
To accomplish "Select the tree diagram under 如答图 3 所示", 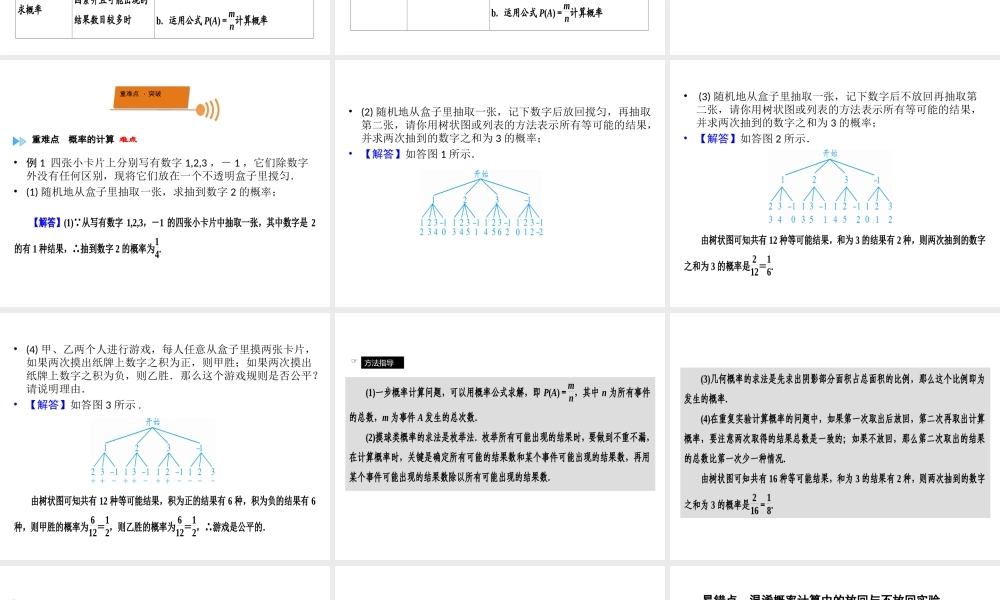I will tap(152, 450).
